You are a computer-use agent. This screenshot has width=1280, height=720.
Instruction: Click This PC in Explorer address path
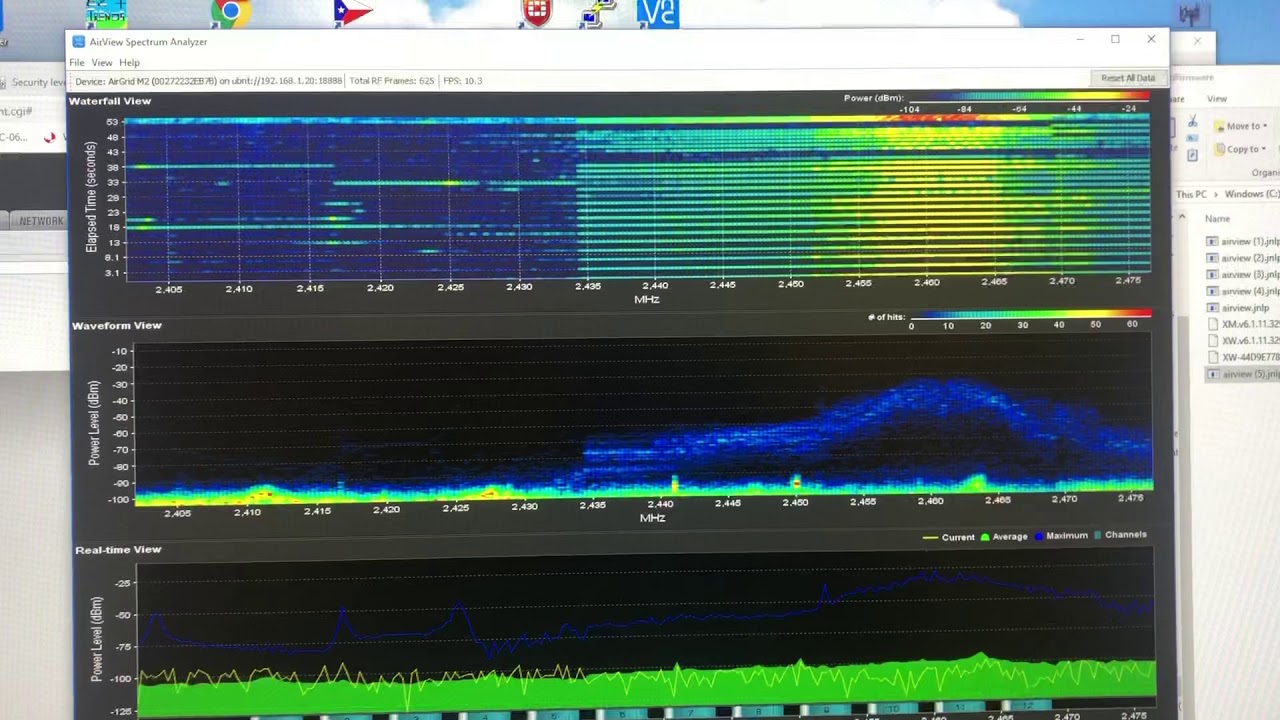coord(1191,194)
